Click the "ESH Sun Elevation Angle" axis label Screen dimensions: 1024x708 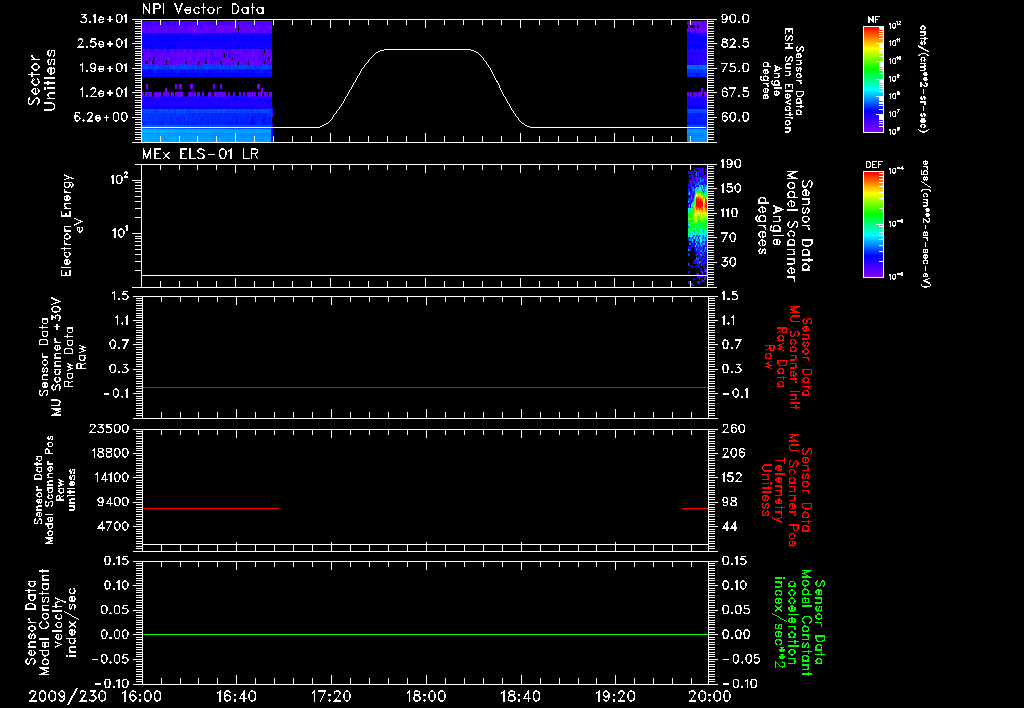click(782, 80)
